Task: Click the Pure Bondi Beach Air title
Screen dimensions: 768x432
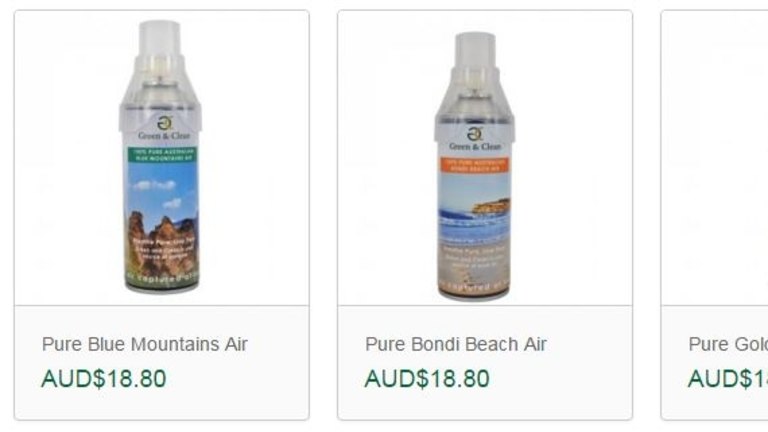Action: pos(456,344)
